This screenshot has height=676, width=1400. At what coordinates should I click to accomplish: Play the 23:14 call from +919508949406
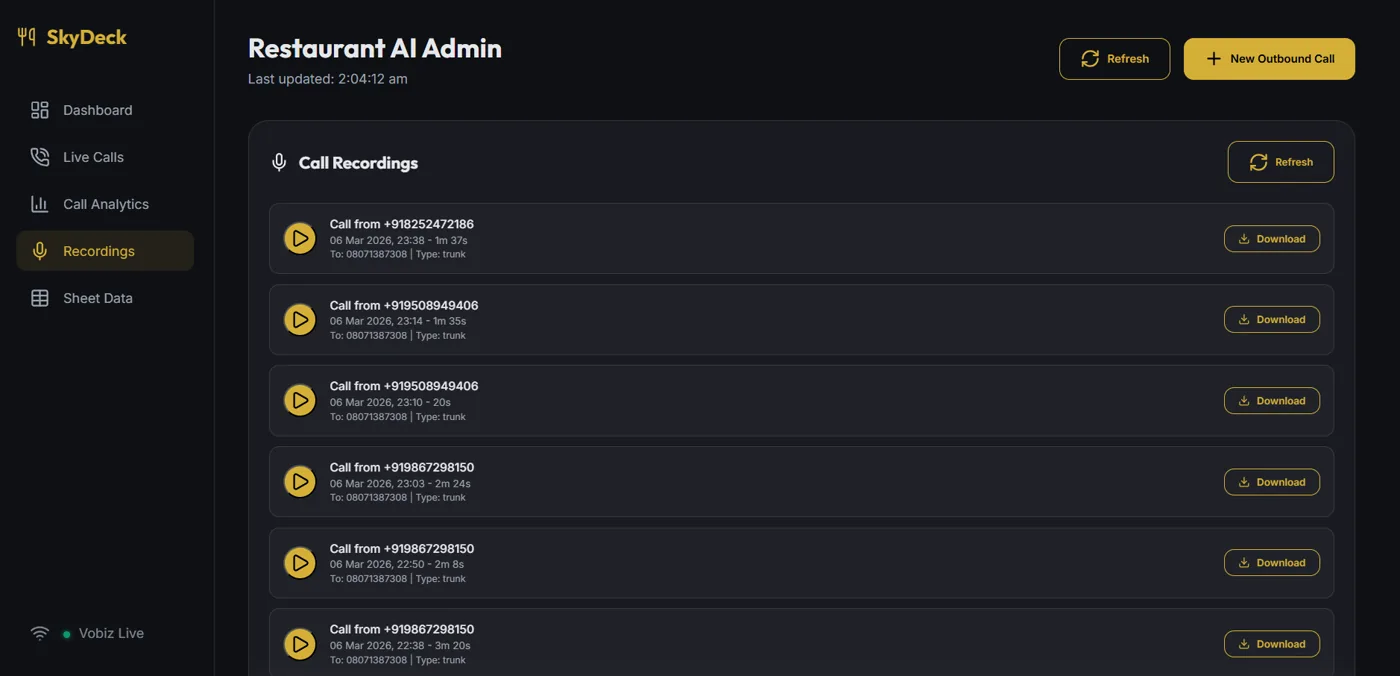coord(300,320)
